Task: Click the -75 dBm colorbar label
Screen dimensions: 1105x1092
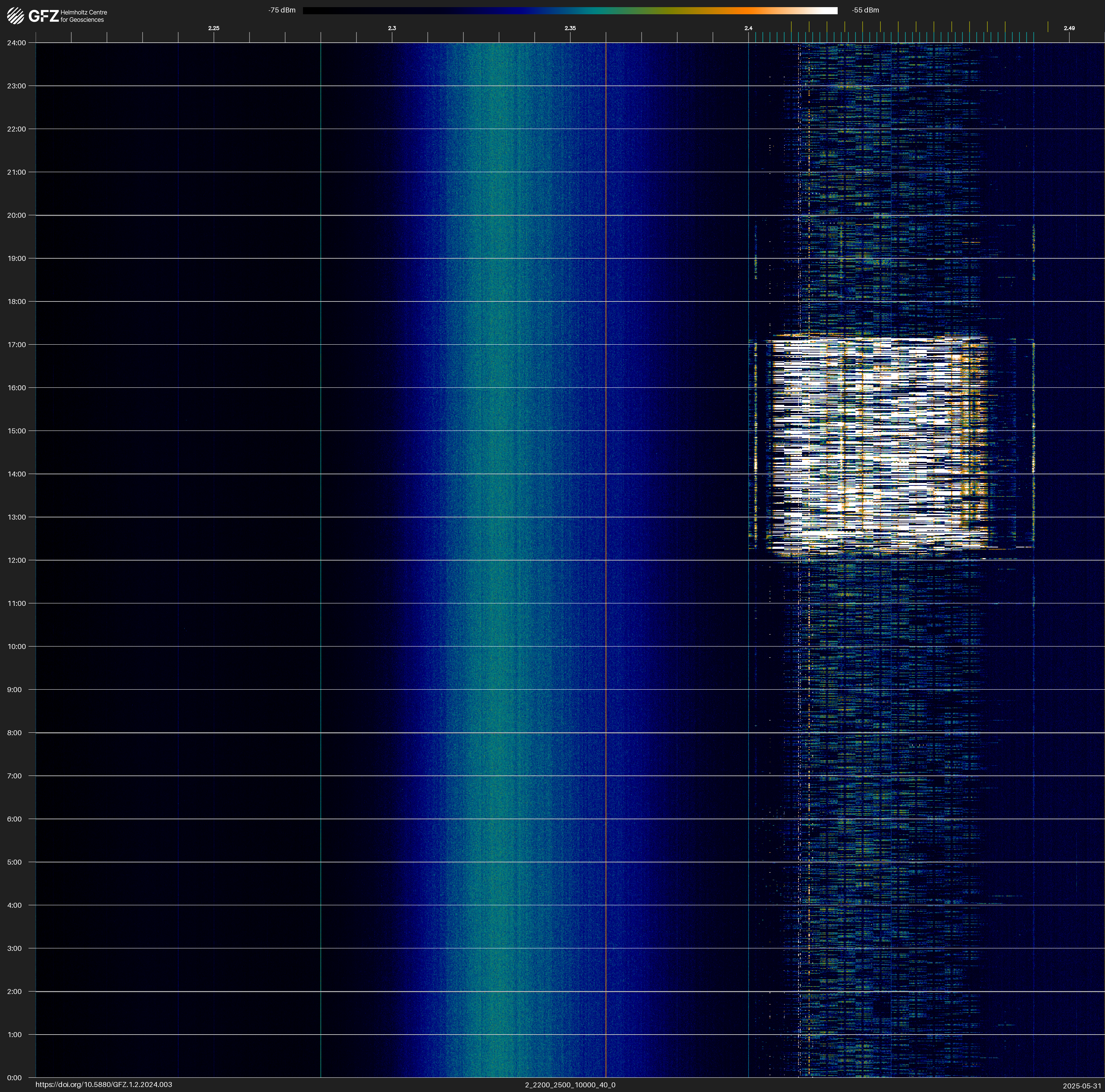Action: click(x=282, y=10)
